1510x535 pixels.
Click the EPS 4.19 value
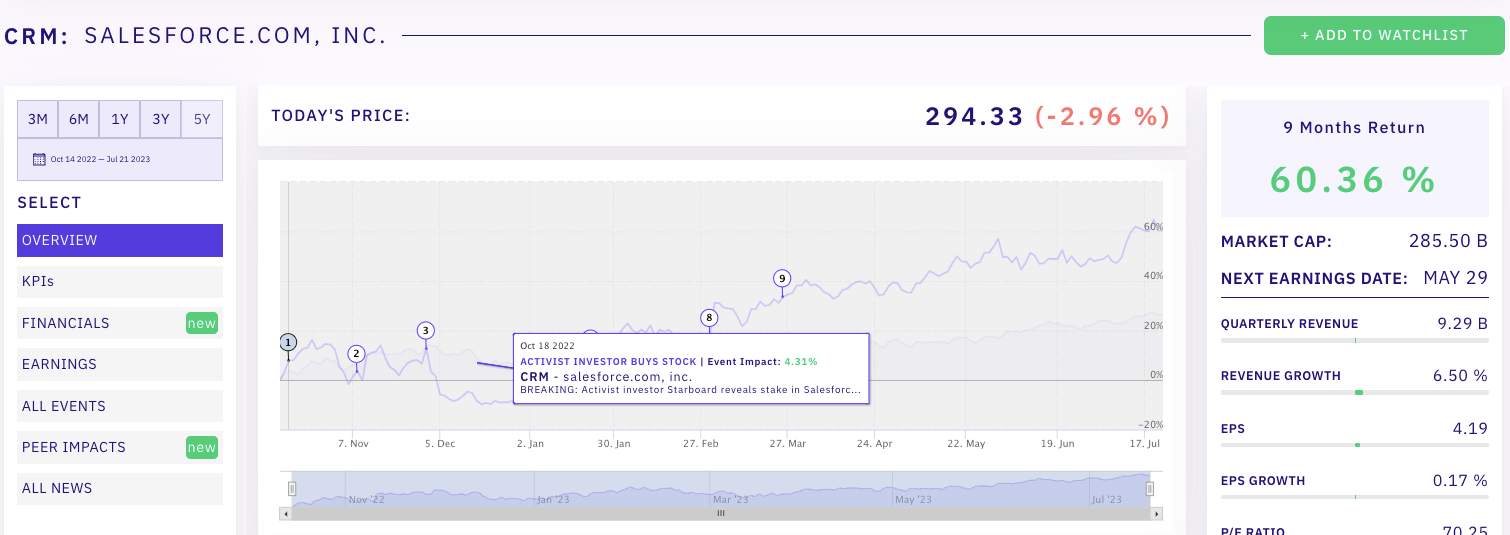pyautogui.click(x=1470, y=428)
